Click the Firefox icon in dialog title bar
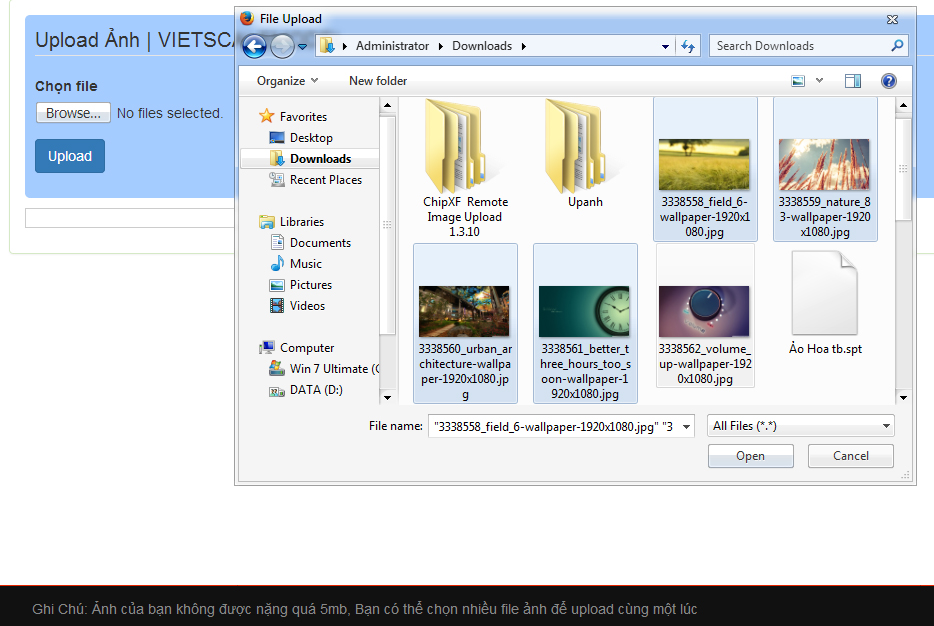 [247, 18]
